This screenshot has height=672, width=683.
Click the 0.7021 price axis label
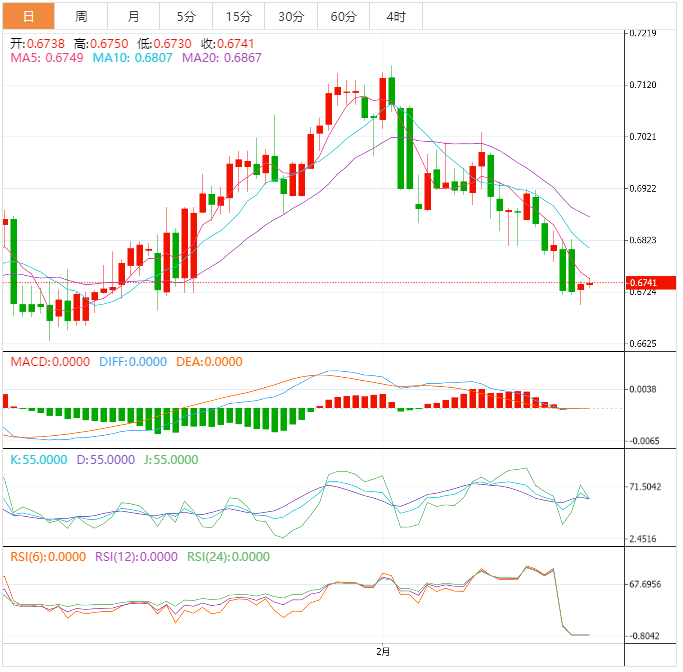click(643, 137)
